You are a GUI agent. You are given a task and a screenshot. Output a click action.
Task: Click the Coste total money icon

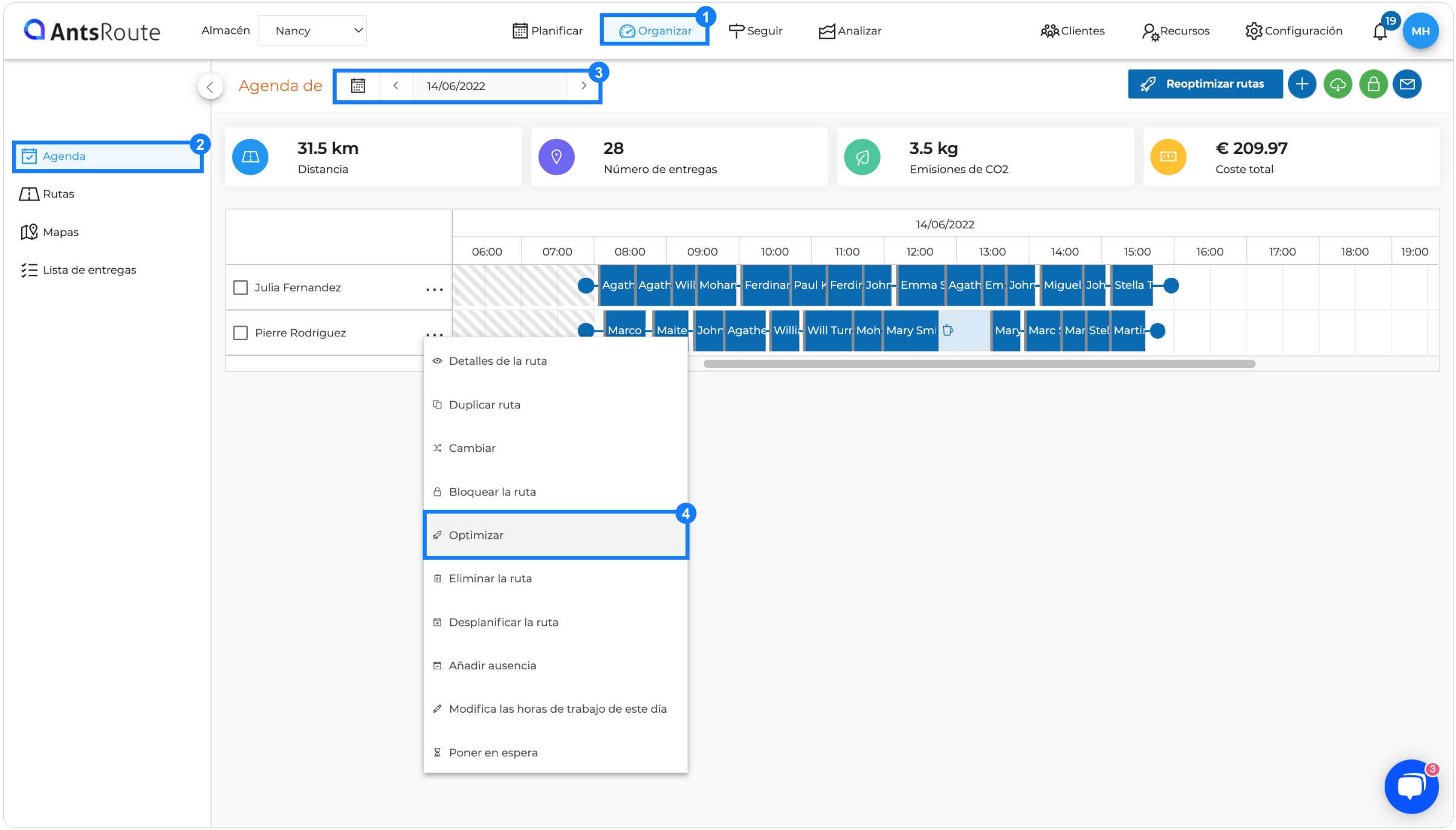1168,157
